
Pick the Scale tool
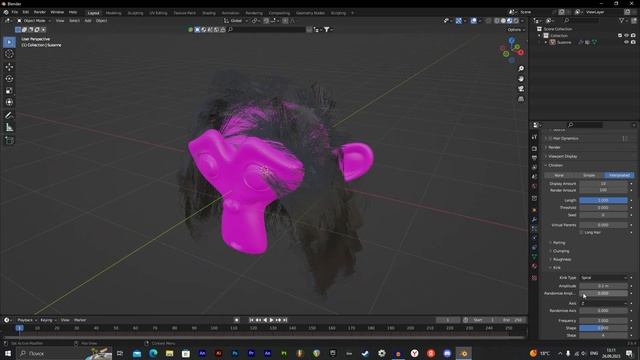(x=9, y=91)
